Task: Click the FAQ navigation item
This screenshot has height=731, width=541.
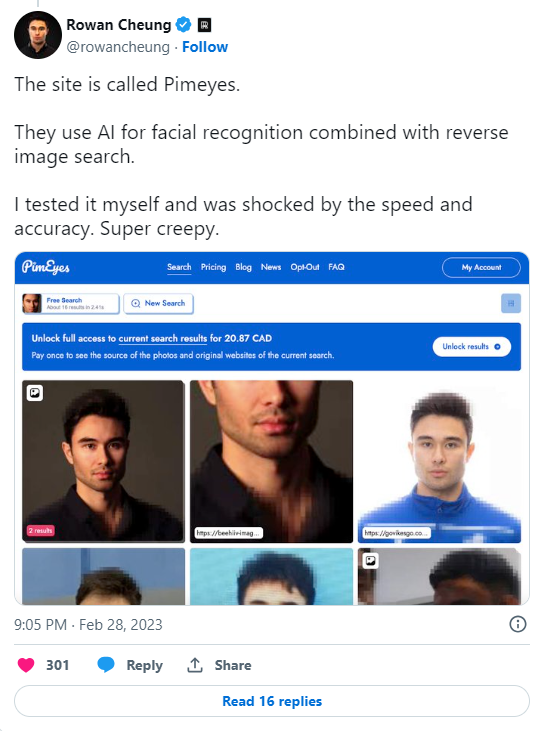Action: 336,267
